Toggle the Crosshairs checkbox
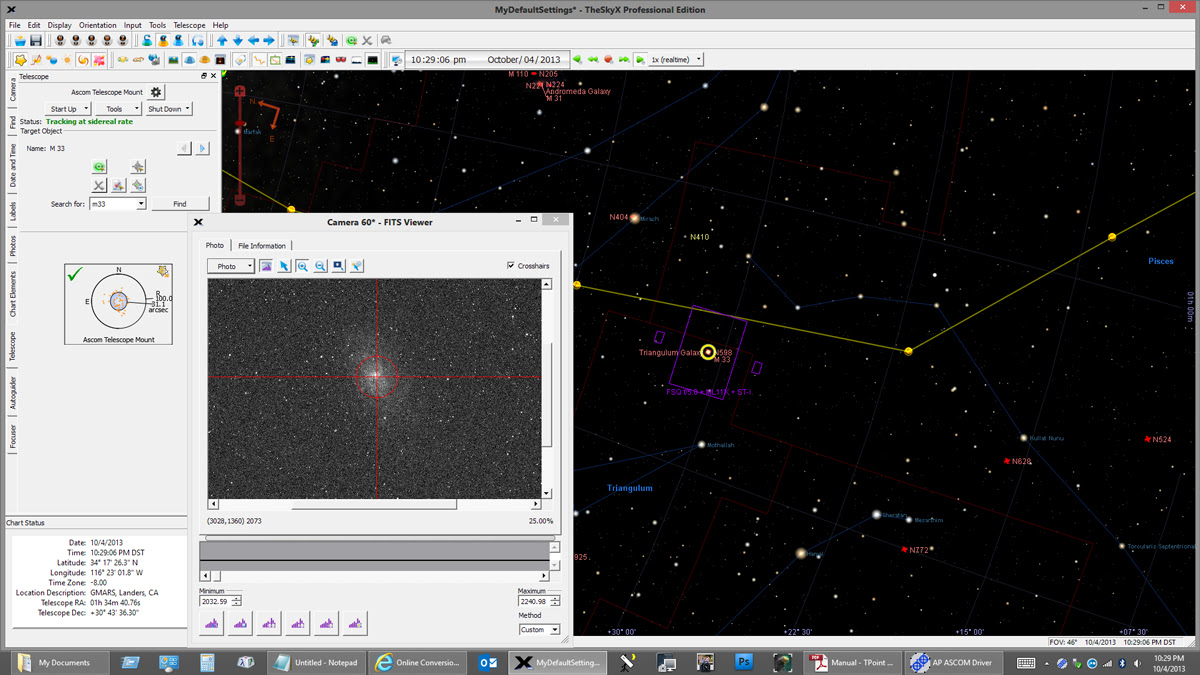The height and width of the screenshot is (675, 1200). tap(511, 266)
